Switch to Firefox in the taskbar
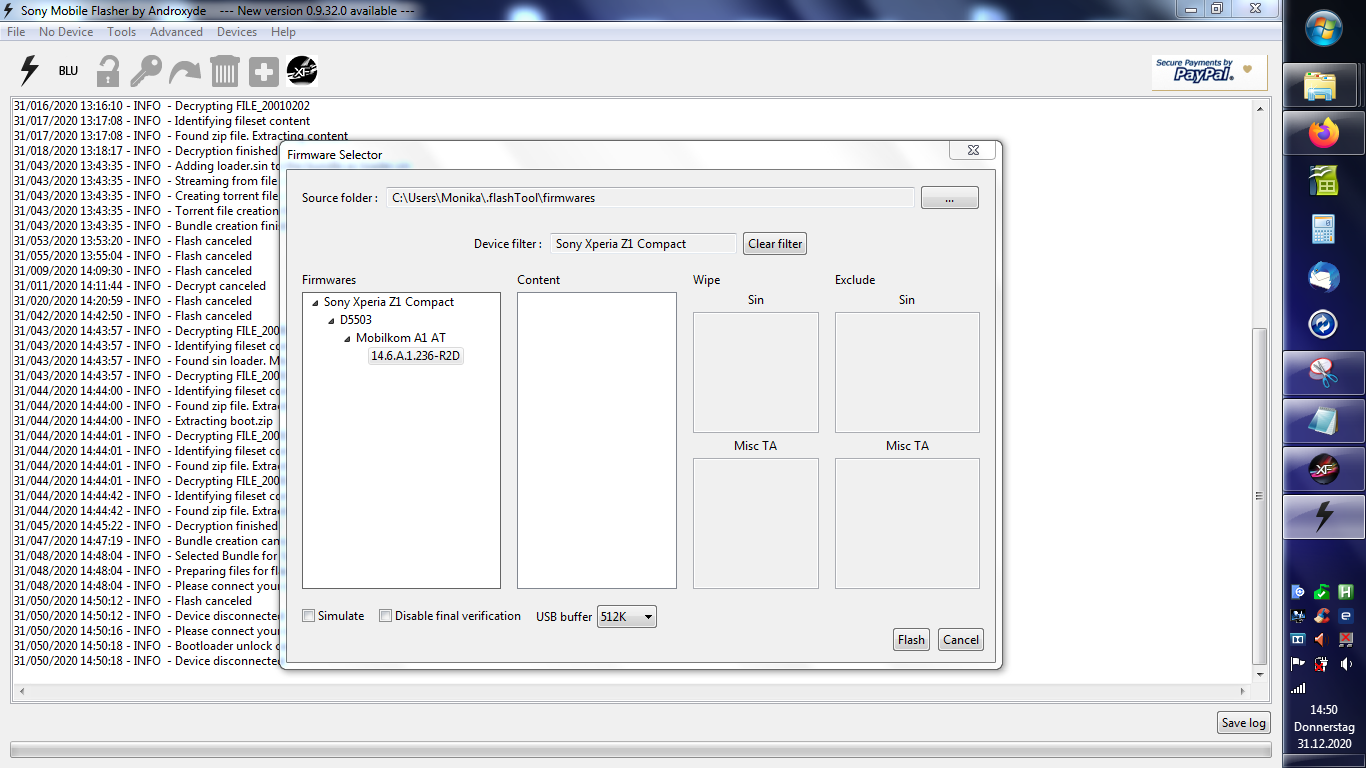The height and width of the screenshot is (768, 1366). (x=1324, y=133)
